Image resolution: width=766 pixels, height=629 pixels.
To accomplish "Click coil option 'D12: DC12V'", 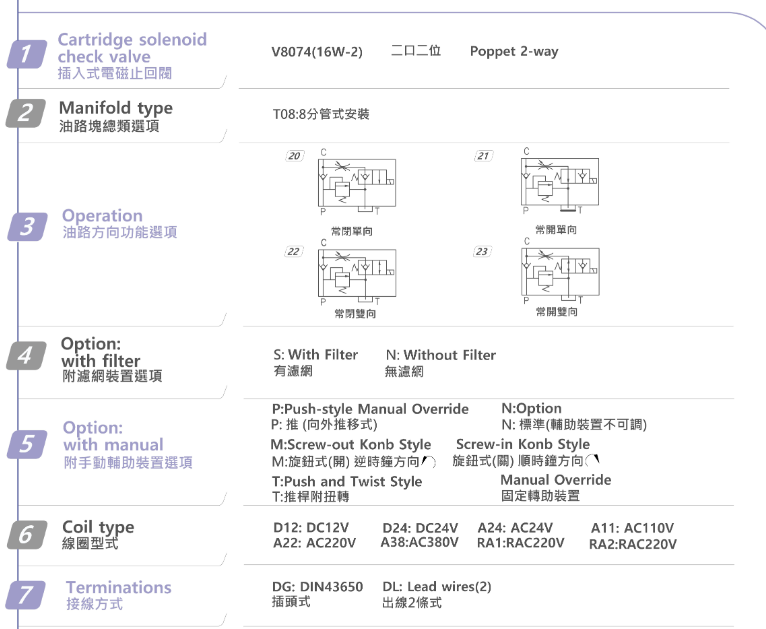I will 311,528.
